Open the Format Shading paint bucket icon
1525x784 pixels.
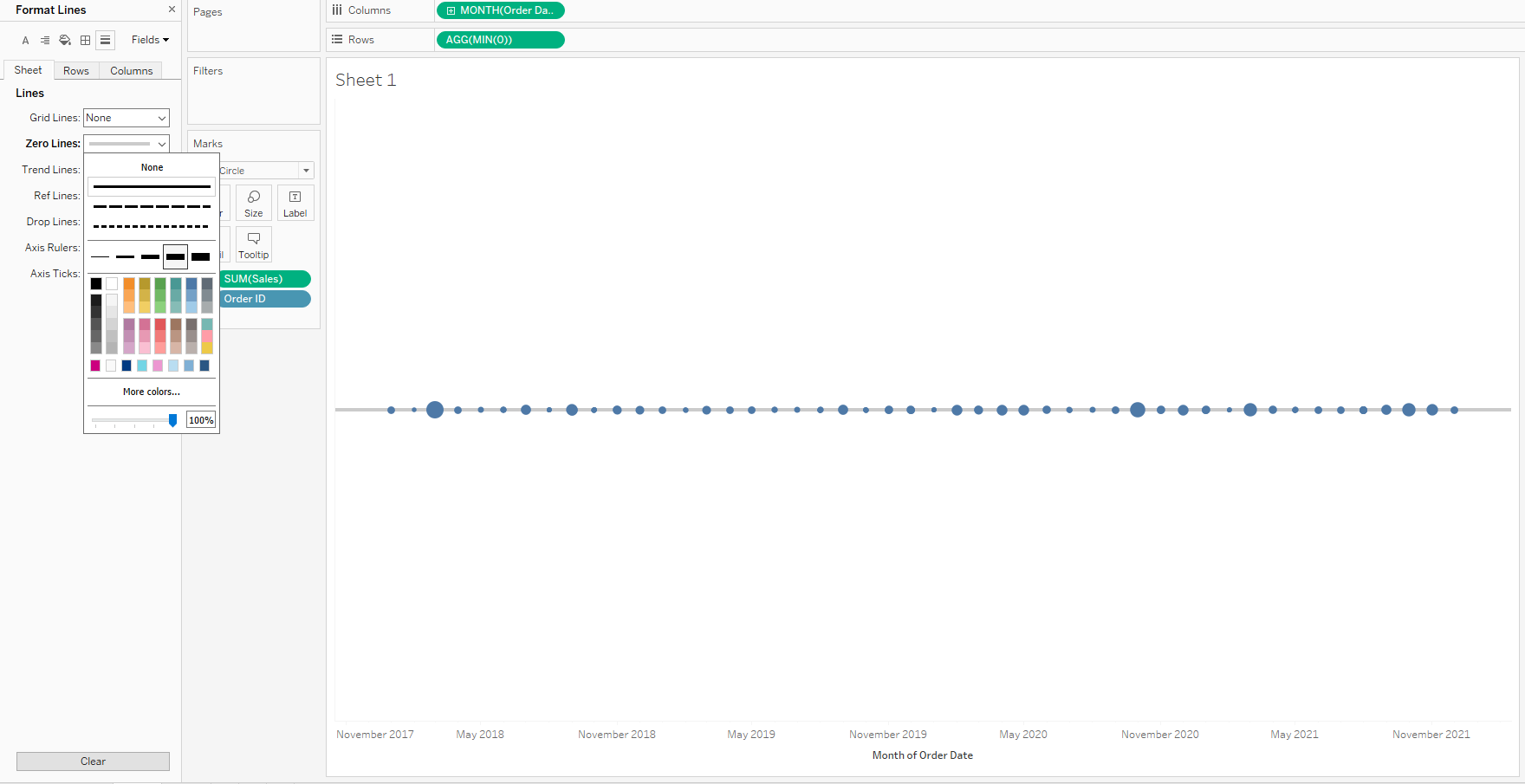pos(65,41)
